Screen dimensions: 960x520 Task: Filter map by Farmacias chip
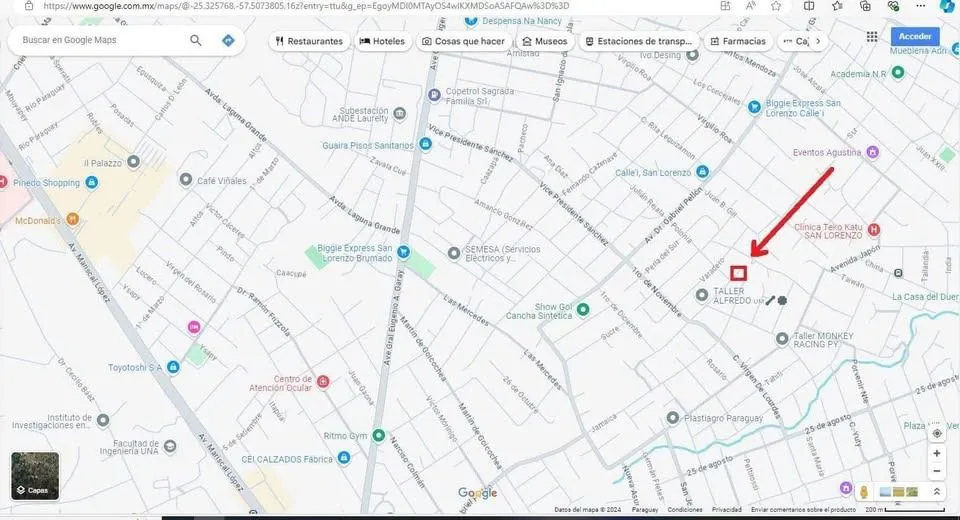(x=738, y=41)
